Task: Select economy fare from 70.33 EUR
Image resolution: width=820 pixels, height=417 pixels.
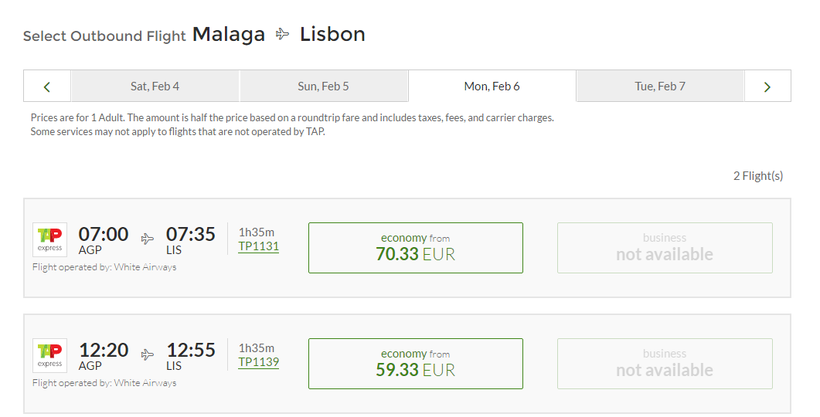Action: tap(416, 248)
